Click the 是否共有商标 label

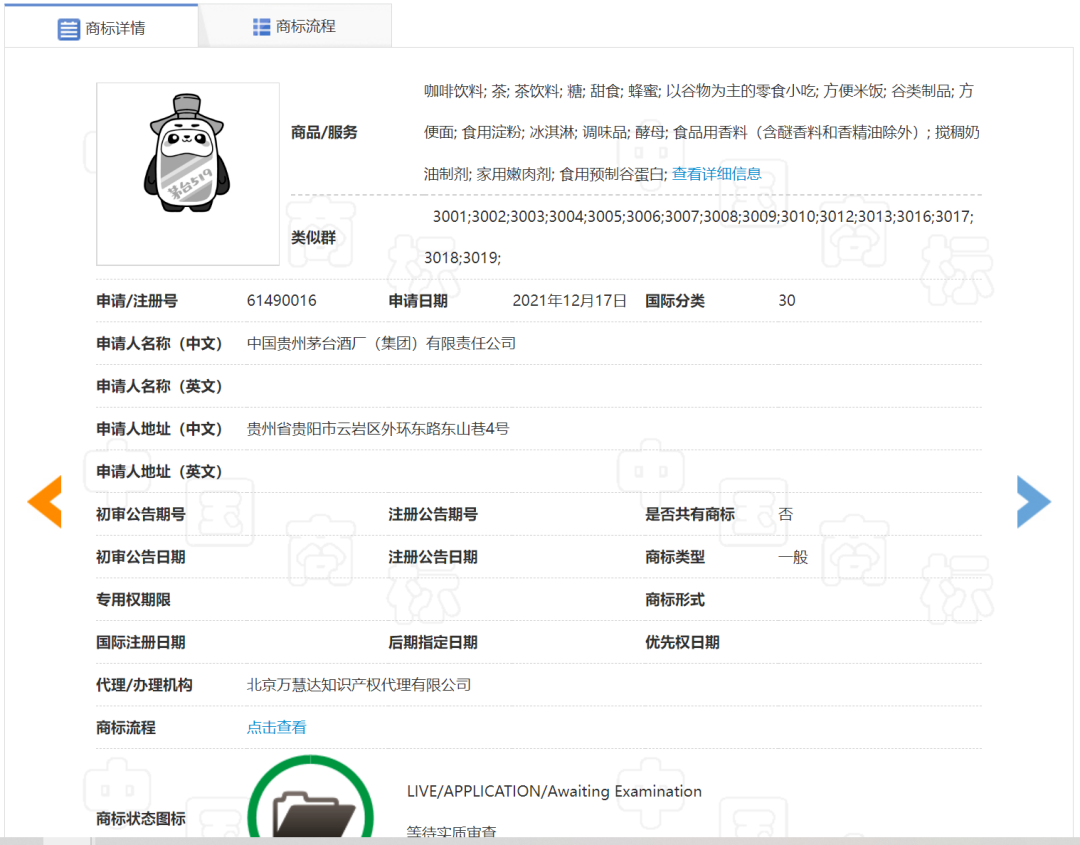coord(690,514)
